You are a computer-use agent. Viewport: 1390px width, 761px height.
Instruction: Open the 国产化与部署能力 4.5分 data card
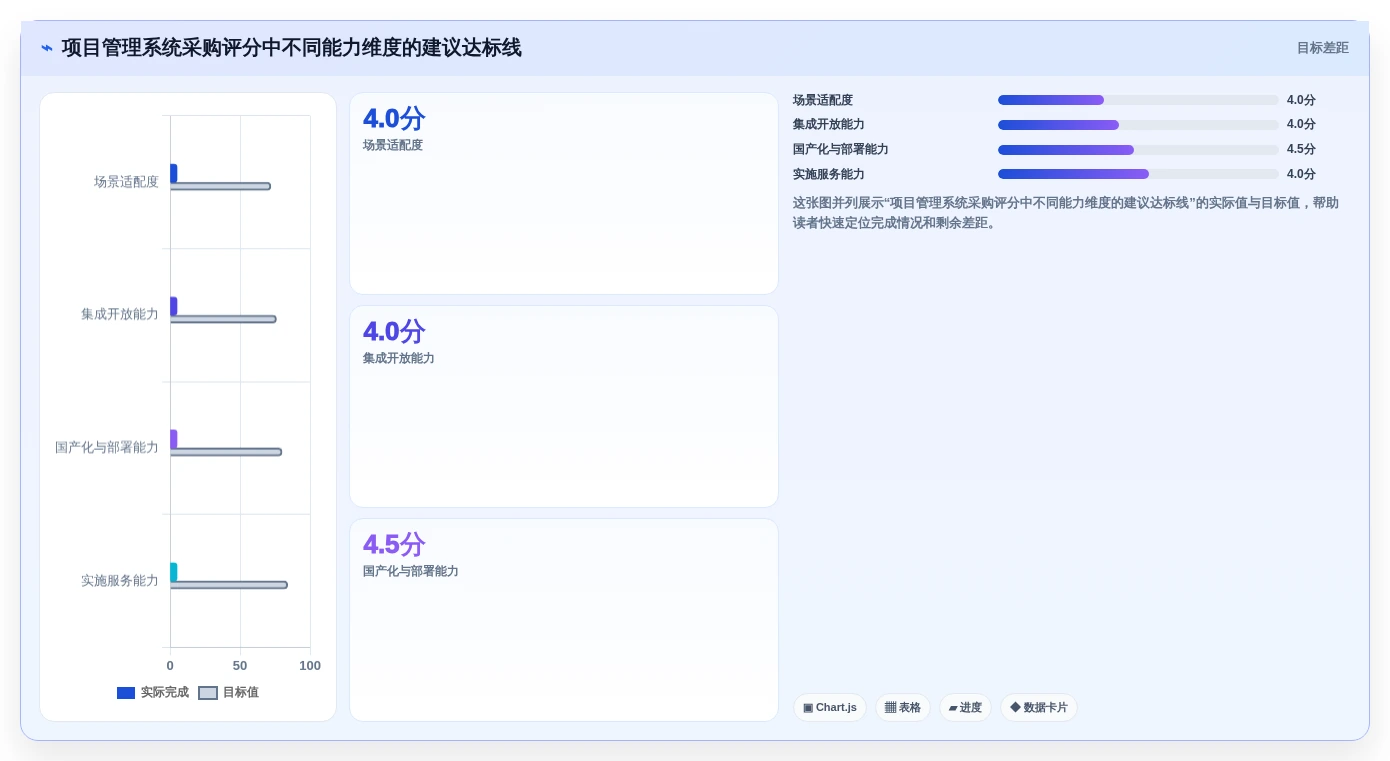point(564,620)
